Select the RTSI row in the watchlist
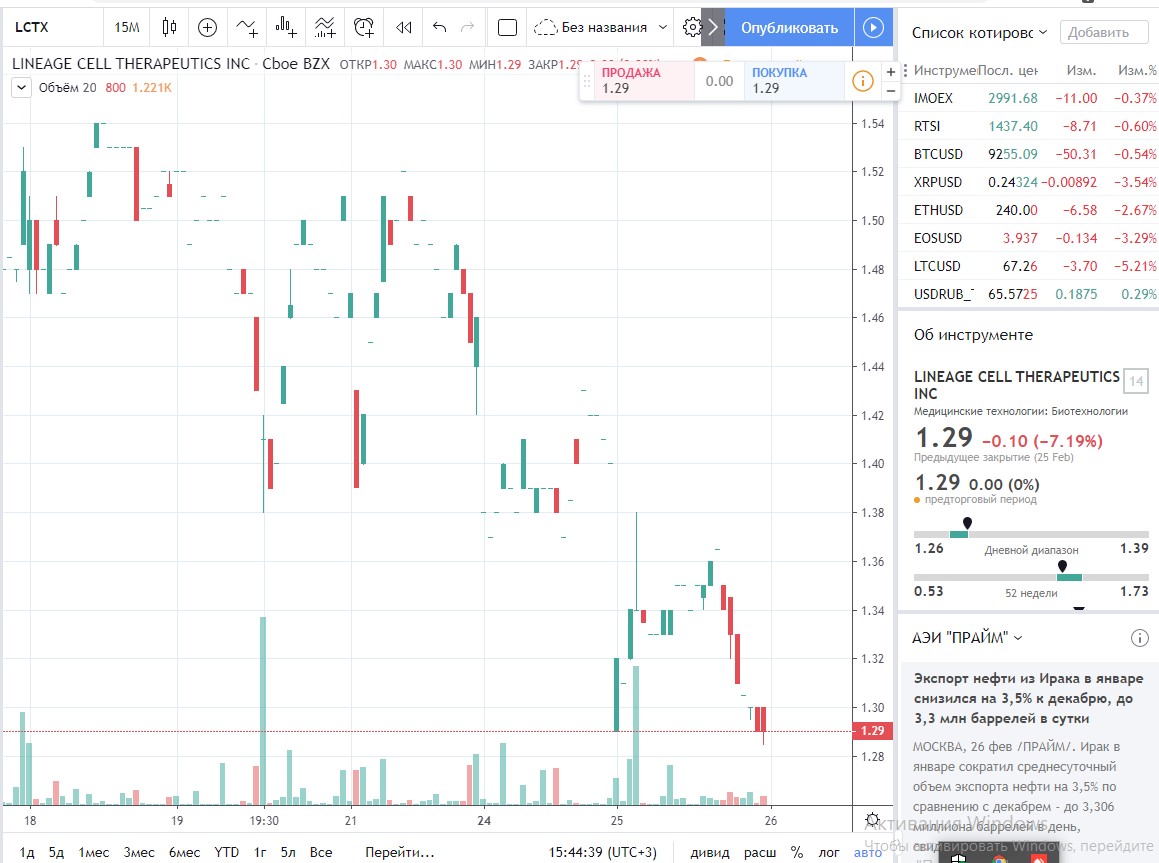1159x863 pixels. pyautogui.click(x=1028, y=126)
